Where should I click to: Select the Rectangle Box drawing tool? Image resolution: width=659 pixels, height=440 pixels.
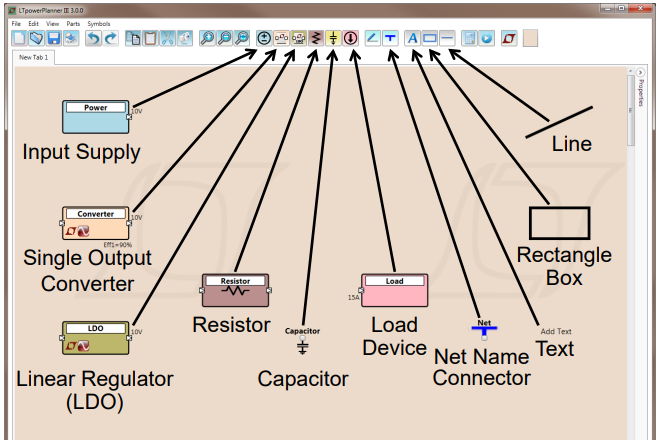tap(430, 38)
